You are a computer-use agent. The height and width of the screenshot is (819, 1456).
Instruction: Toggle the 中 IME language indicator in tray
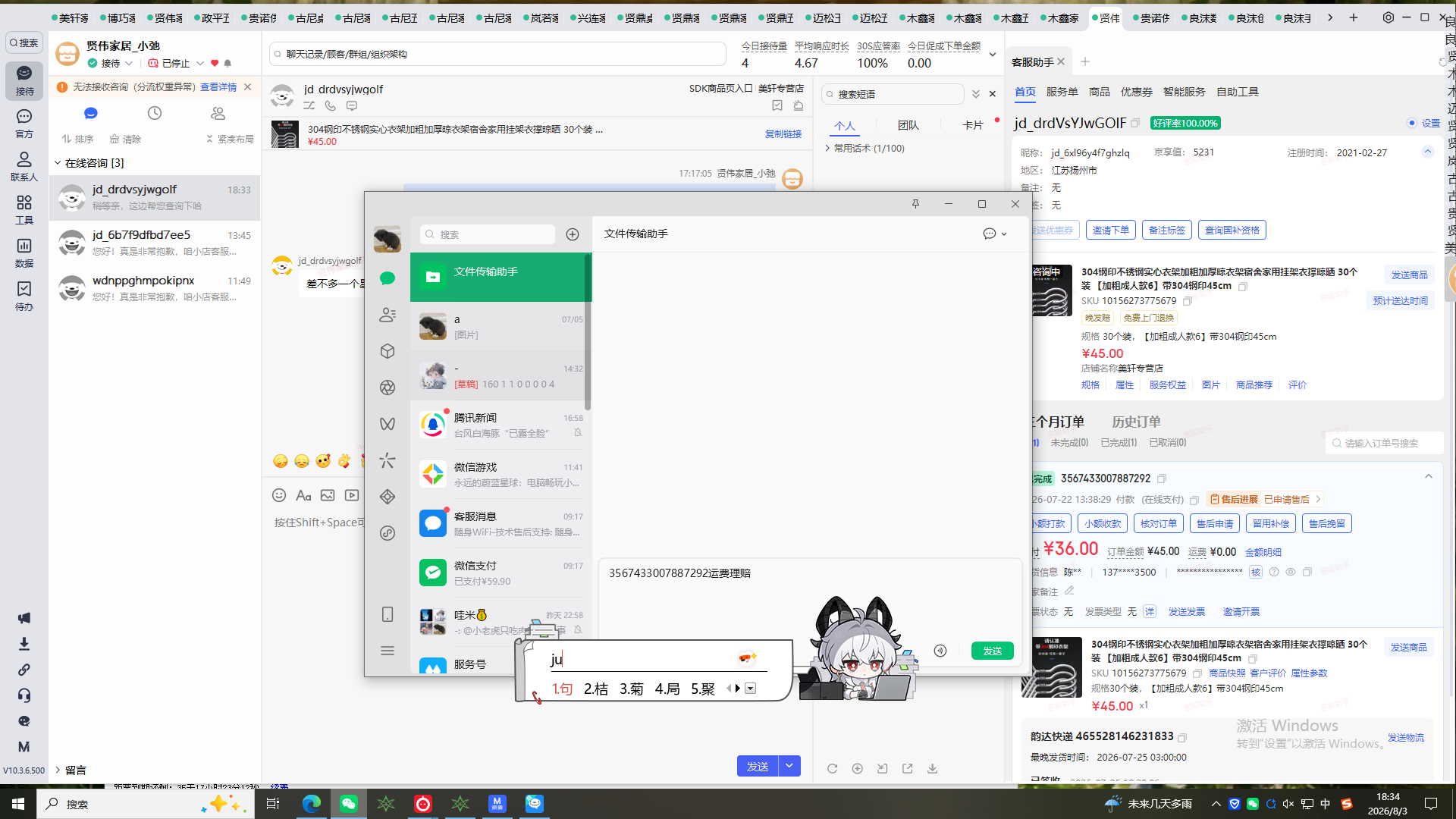click(x=1326, y=804)
